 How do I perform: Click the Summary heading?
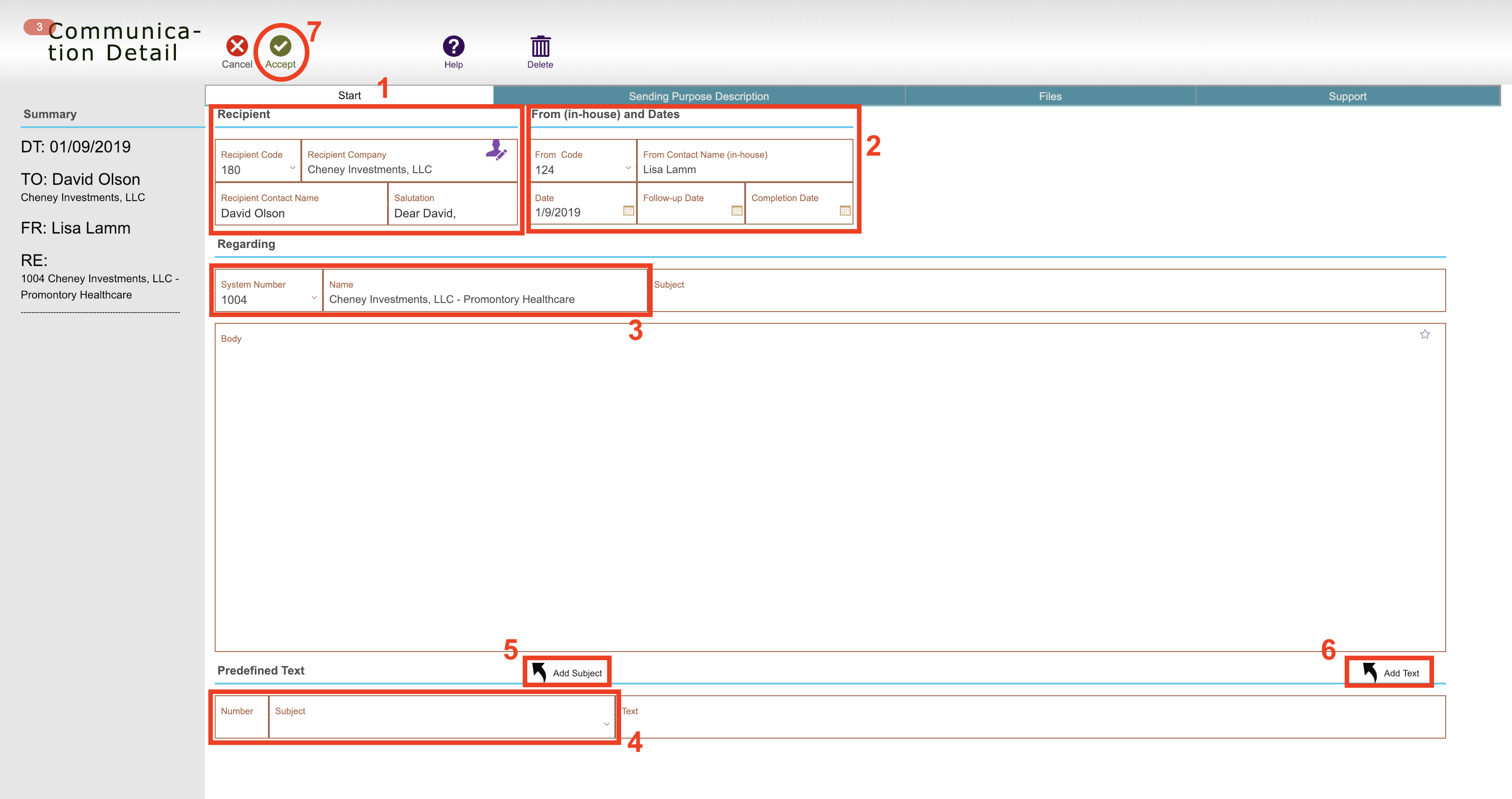(50, 114)
